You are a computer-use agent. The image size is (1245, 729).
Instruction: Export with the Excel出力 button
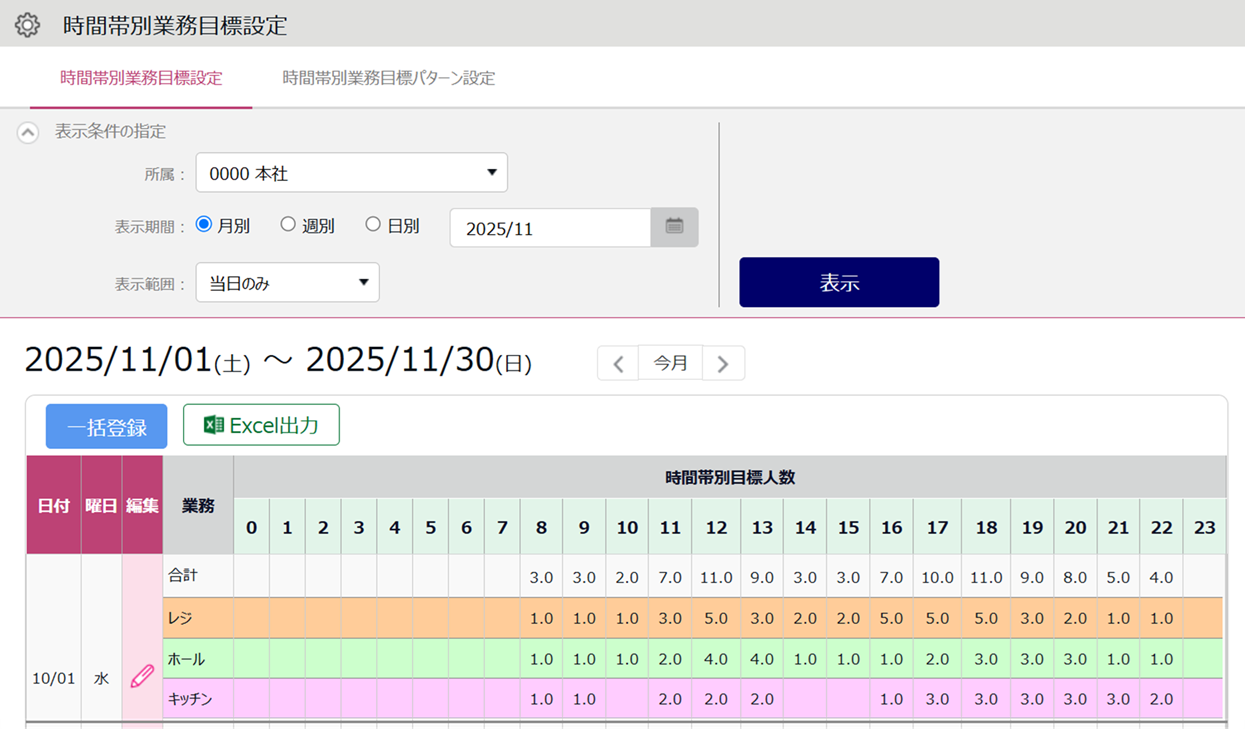point(261,425)
